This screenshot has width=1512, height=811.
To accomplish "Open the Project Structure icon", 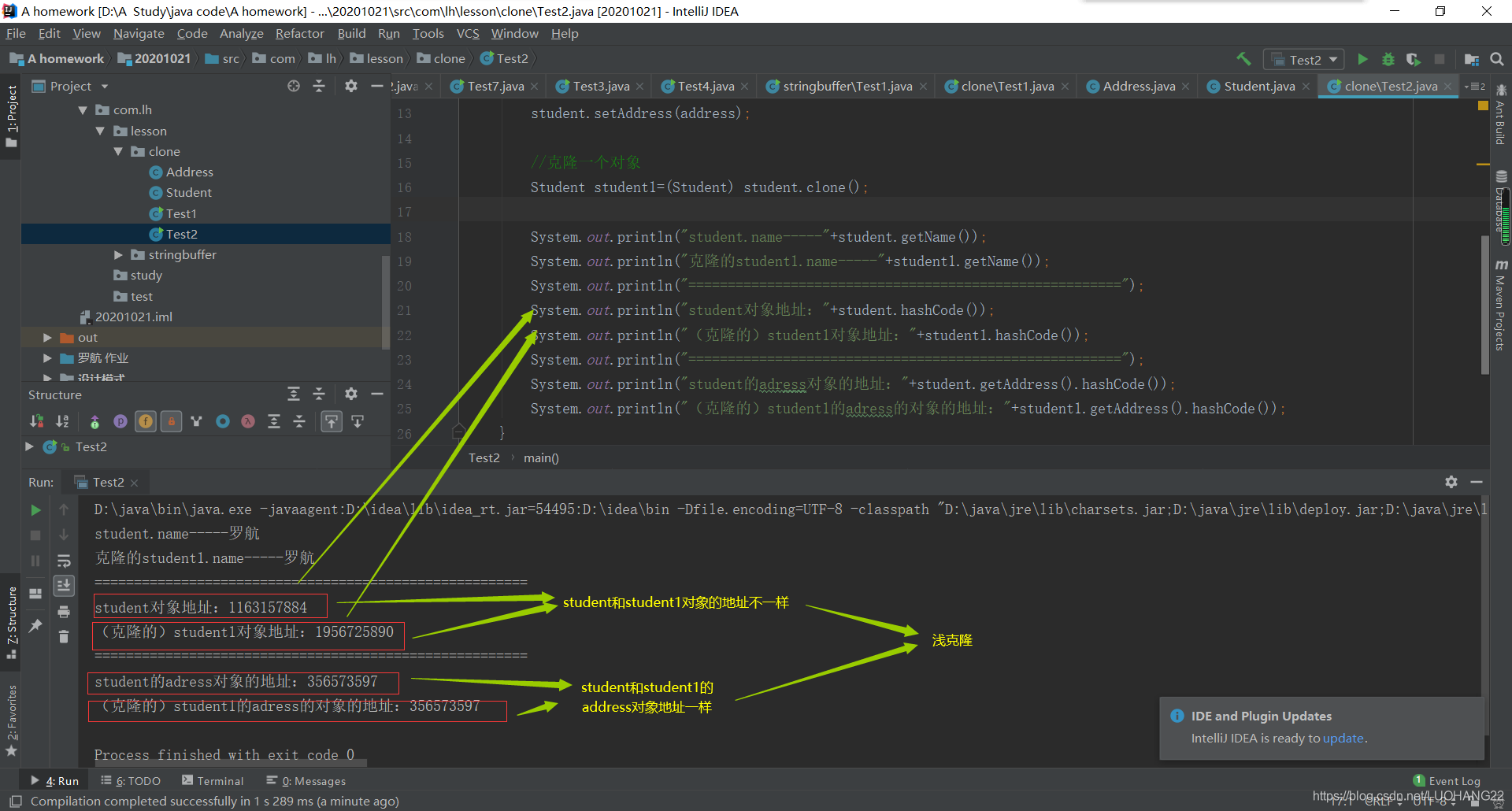I will (x=1472, y=59).
